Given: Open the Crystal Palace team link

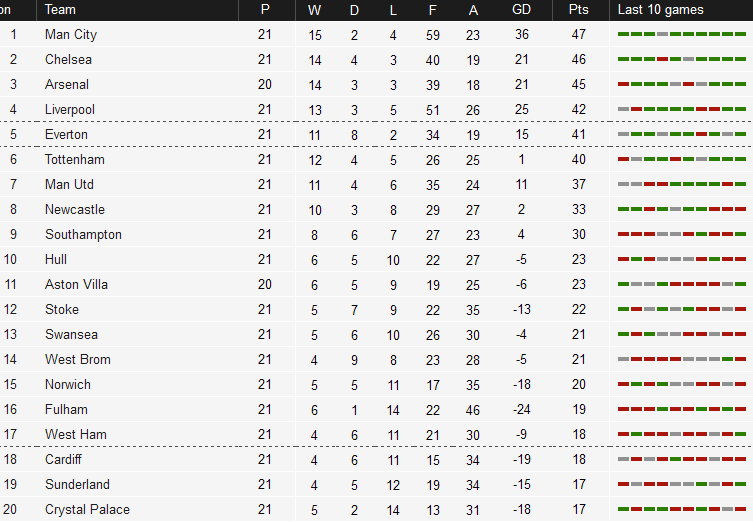Looking at the screenshot, I should [87, 509].
